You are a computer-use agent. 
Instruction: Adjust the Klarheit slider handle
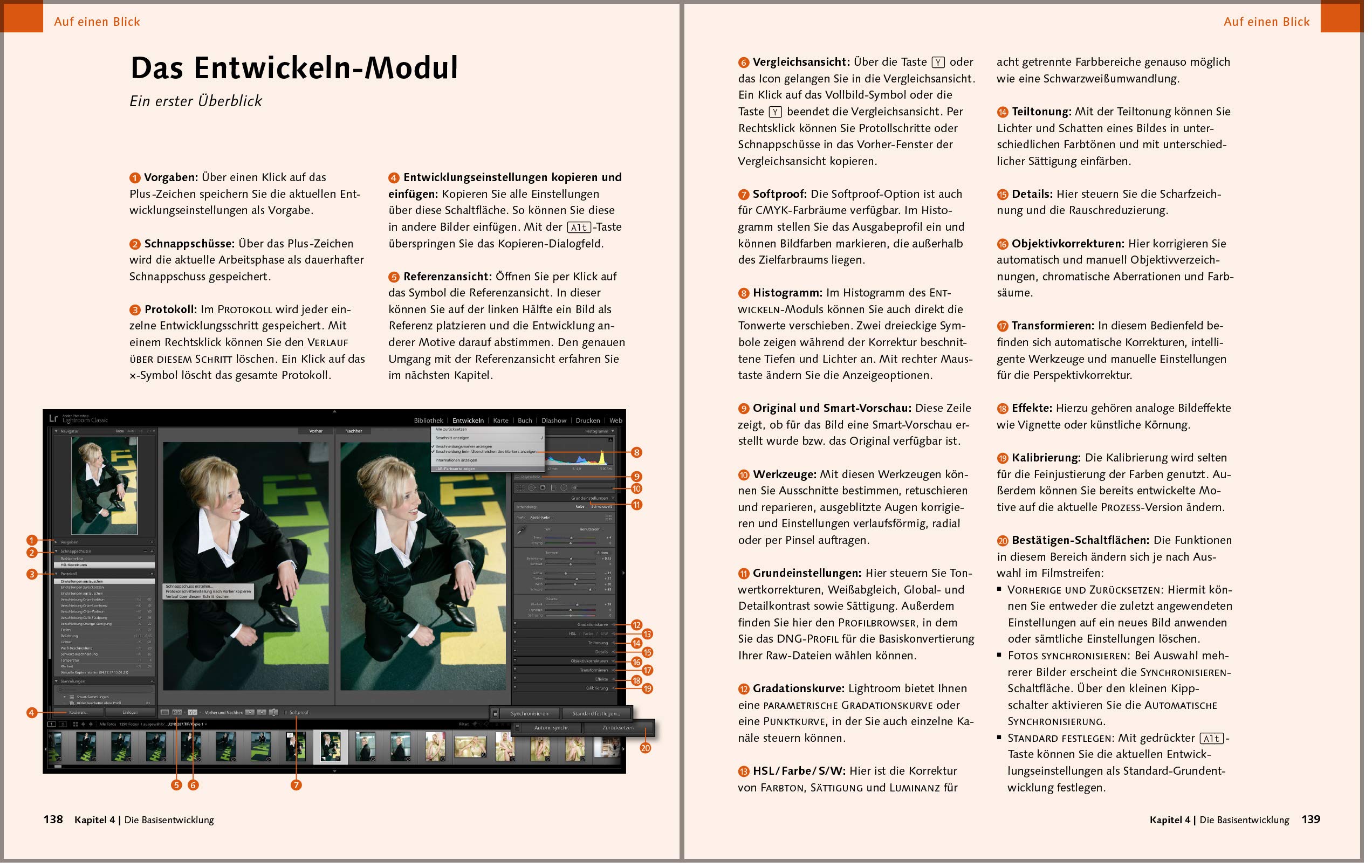(x=578, y=605)
